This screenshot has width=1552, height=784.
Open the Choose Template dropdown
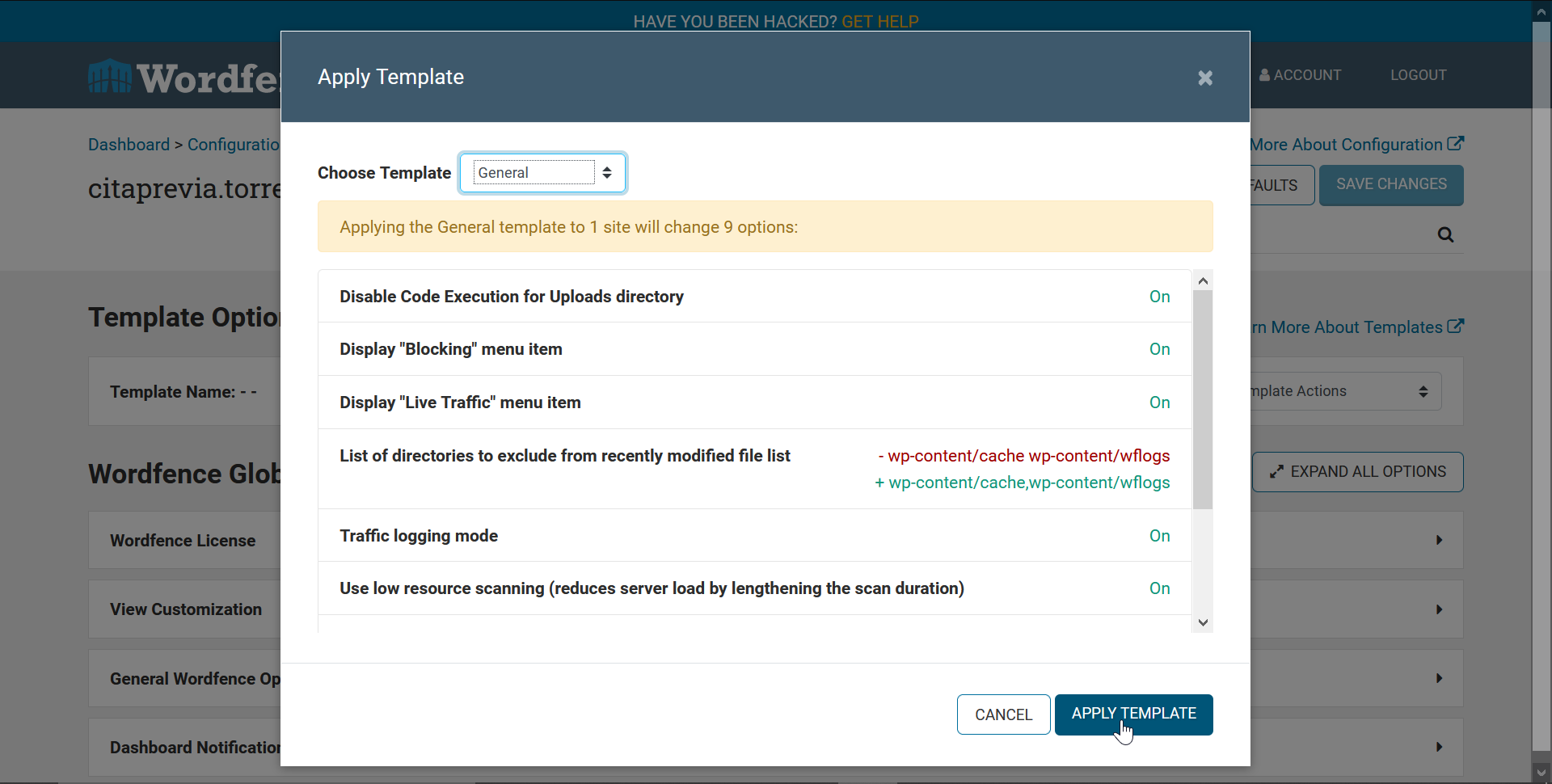tap(542, 173)
